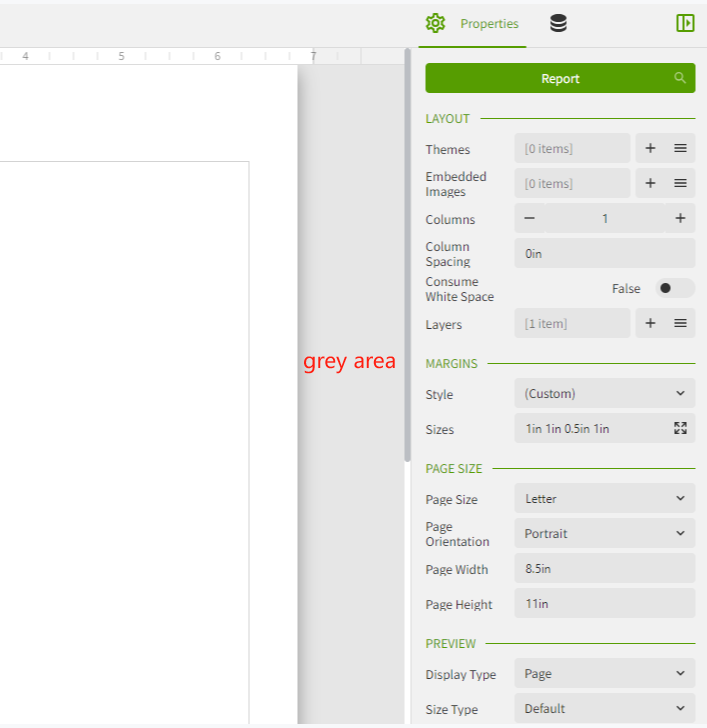Add a new item to Themes
Screen dimensions: 707x728
[650, 149]
